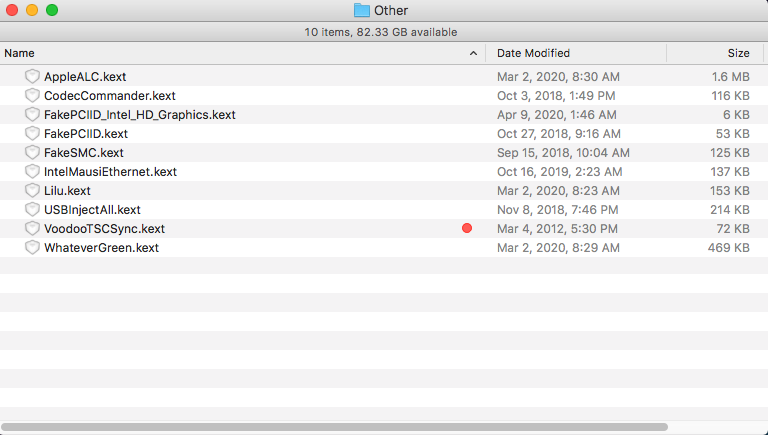768x435 pixels.
Task: Click the date Oct 16, 2019, 2:23 AM
Action: (559, 171)
